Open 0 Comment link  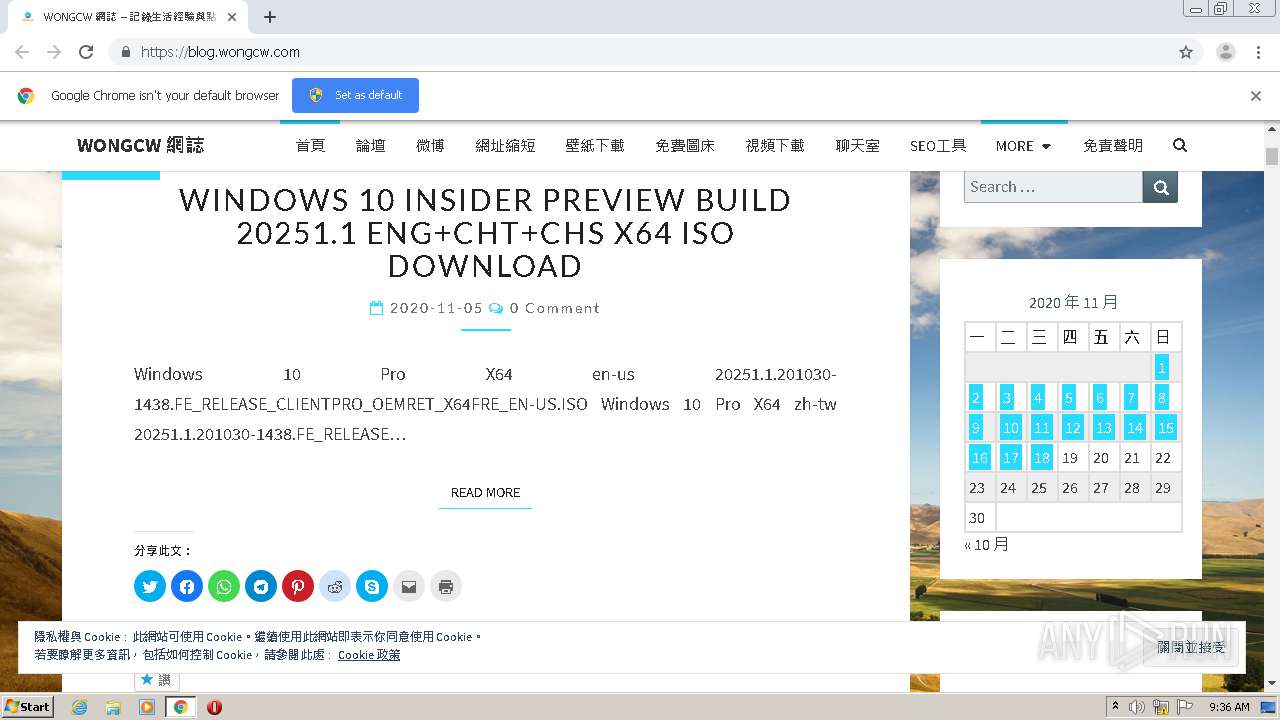(x=555, y=308)
